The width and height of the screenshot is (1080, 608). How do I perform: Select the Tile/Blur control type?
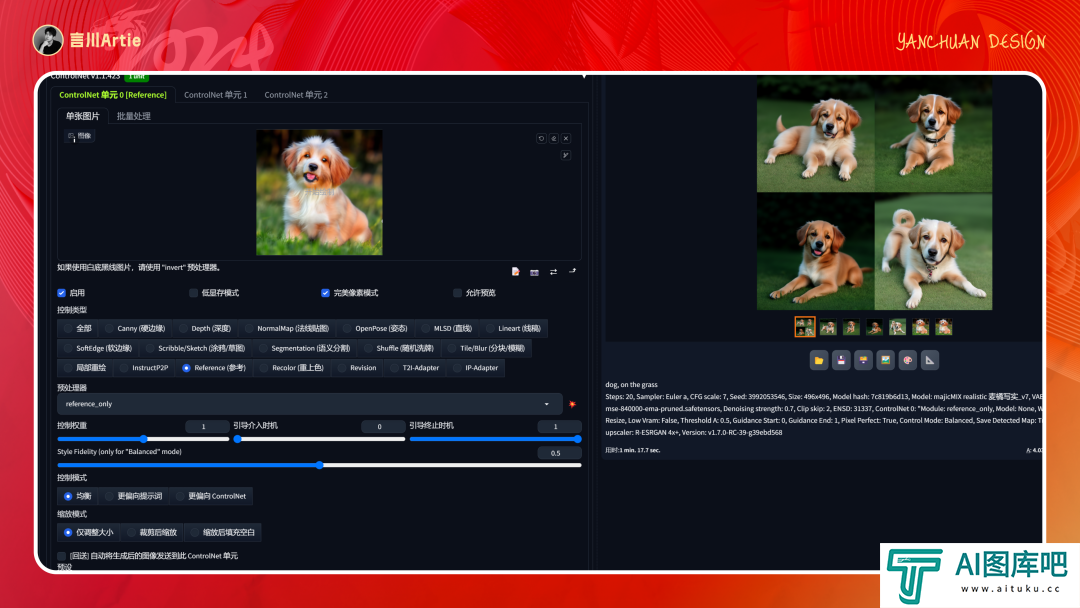[x=486, y=348]
